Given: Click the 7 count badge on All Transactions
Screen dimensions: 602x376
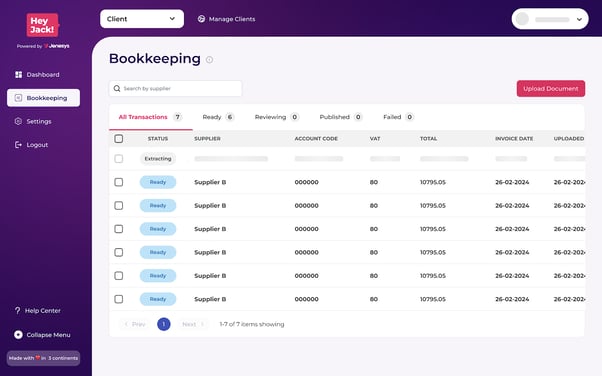Looking at the screenshot, I should pyautogui.click(x=177, y=117).
